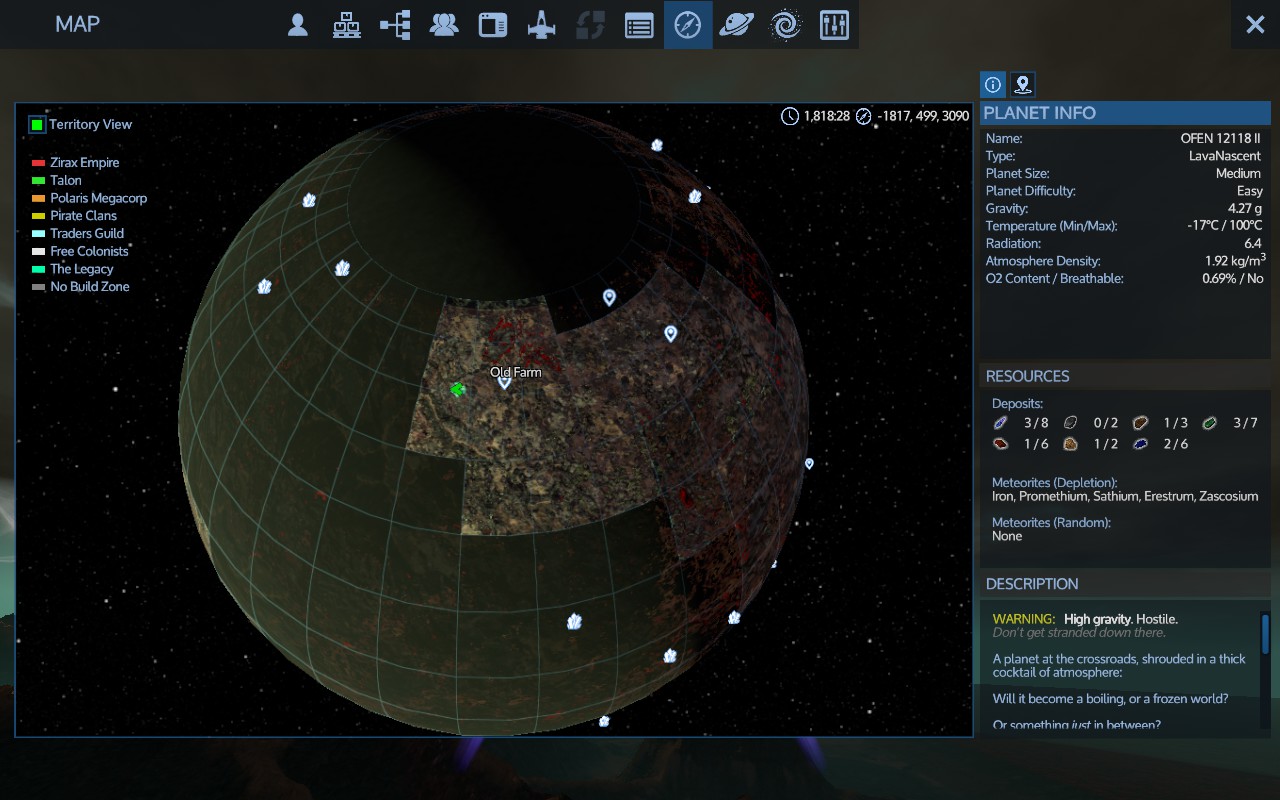This screenshot has width=1280, height=800.
Task: Click the waypoint pin right of the revealed terrain notch
Action: coord(671,334)
